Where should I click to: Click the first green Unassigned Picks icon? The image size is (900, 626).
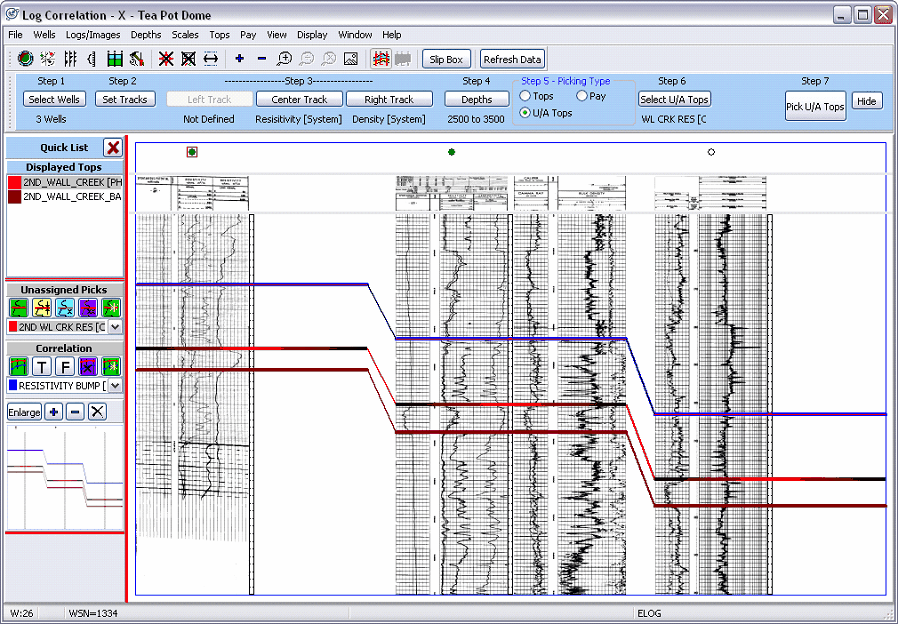point(19,307)
